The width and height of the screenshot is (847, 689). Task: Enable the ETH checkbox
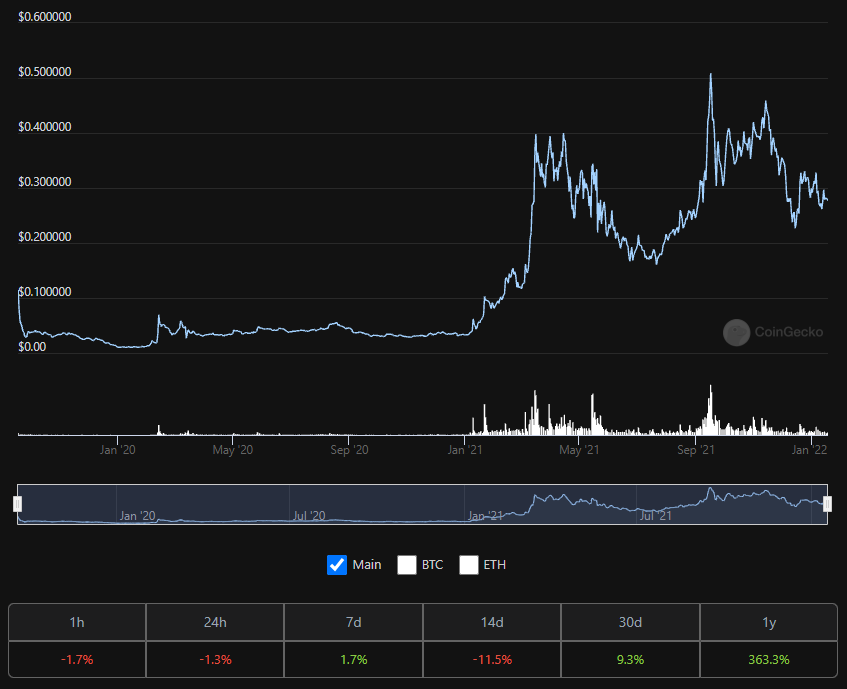469,565
